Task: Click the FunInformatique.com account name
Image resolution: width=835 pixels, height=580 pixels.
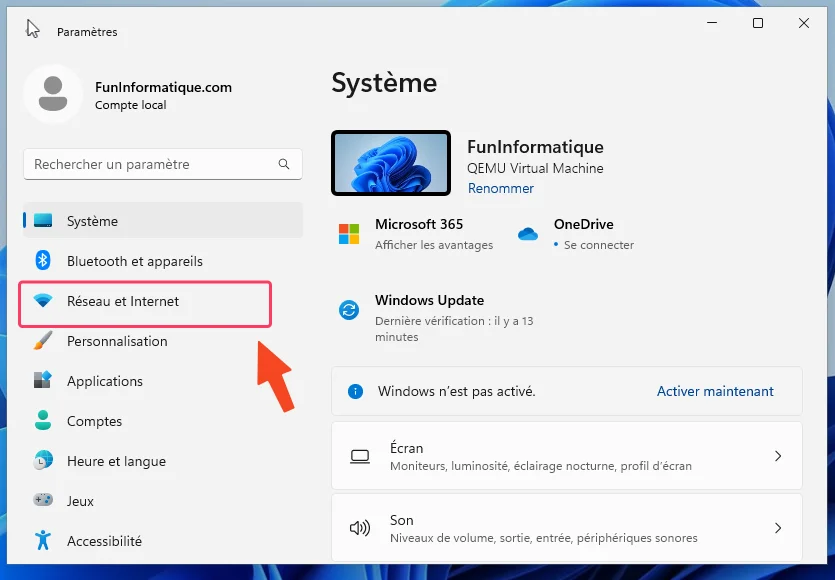Action: click(163, 87)
